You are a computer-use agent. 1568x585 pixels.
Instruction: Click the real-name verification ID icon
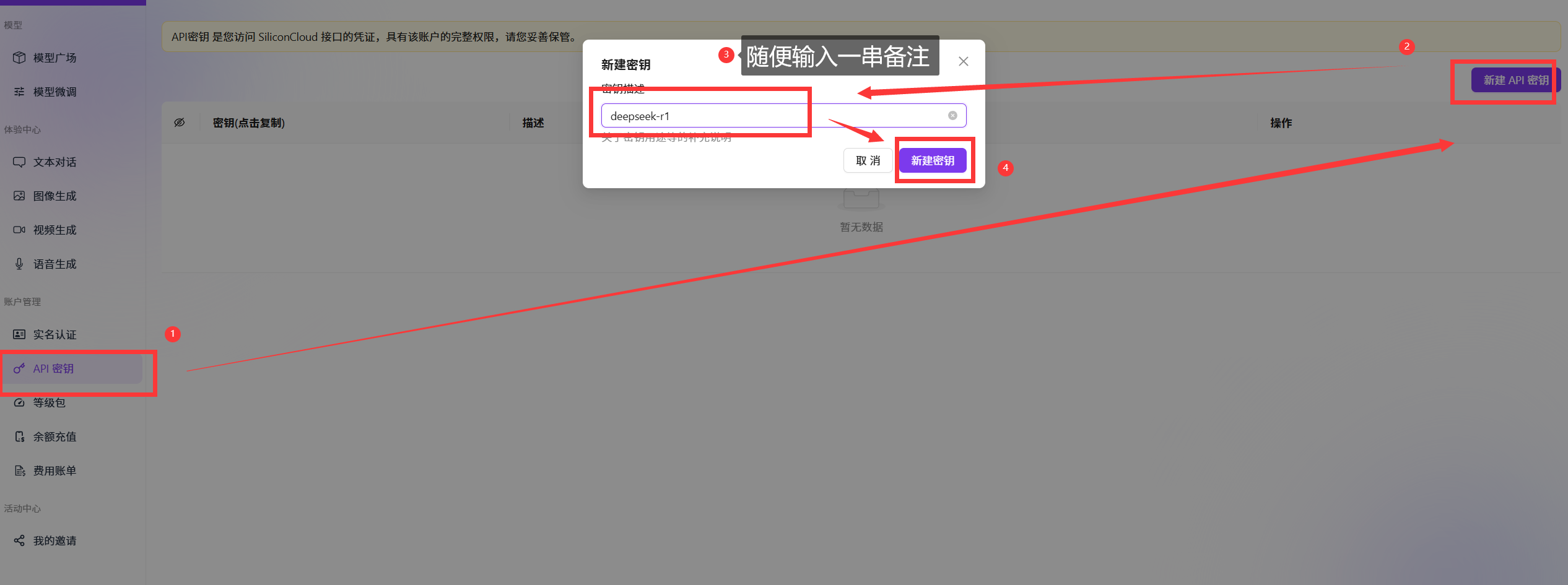click(x=19, y=335)
